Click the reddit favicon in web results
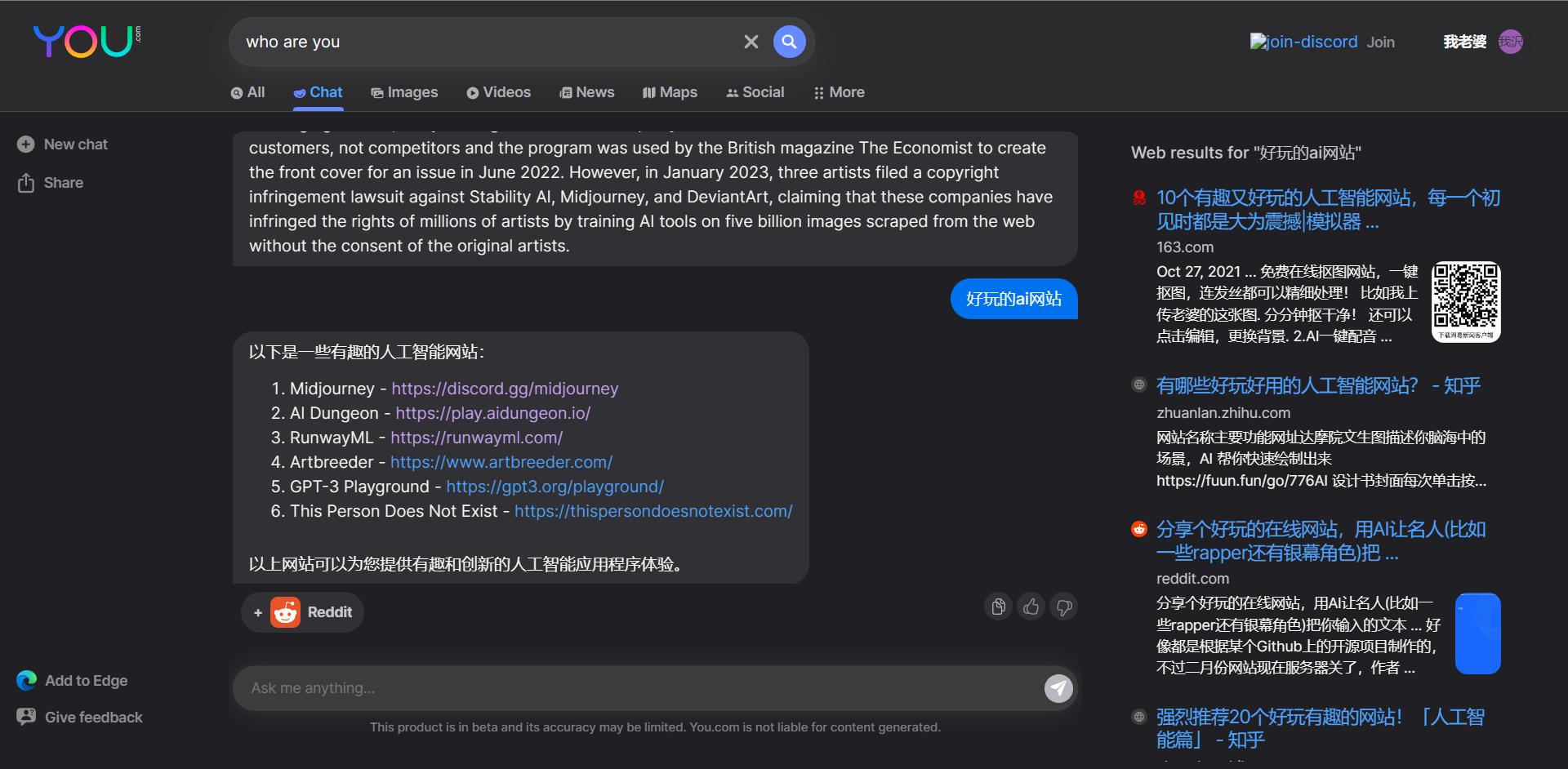 coord(1139,529)
